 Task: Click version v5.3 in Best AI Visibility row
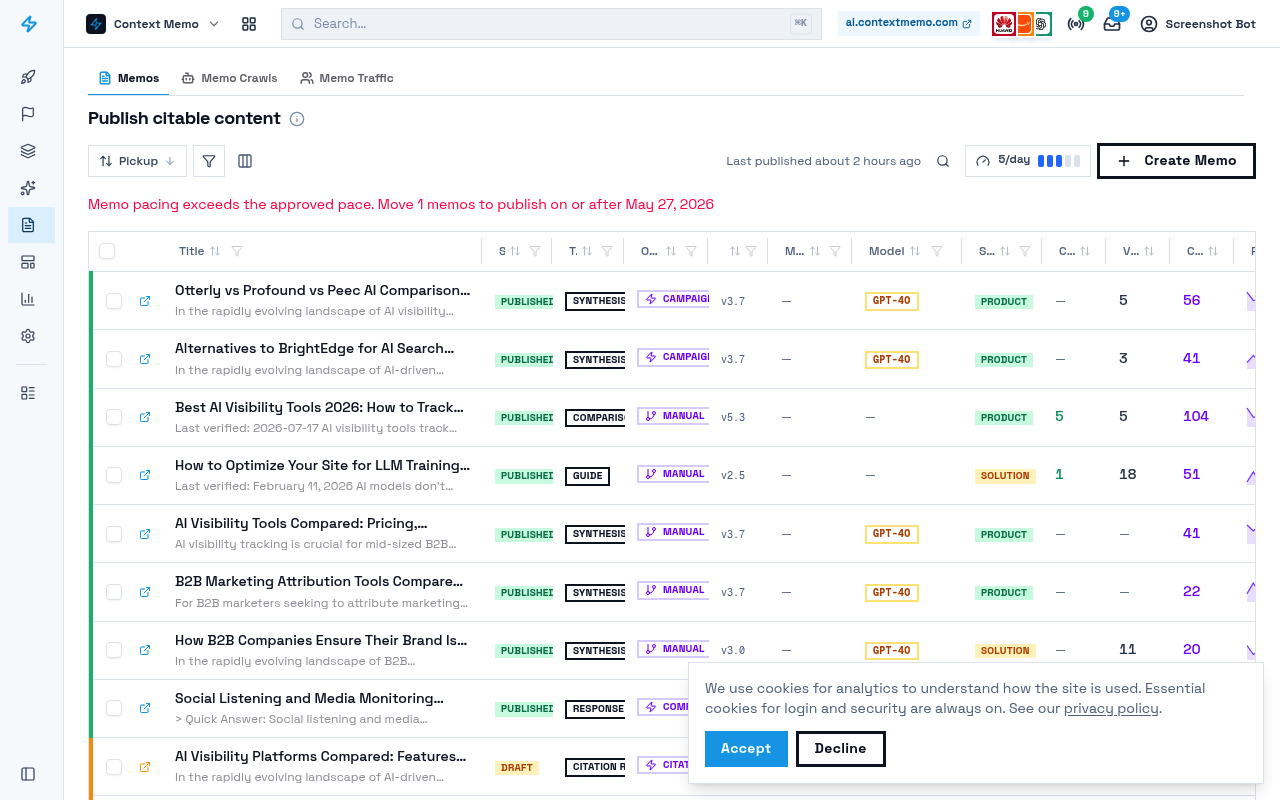733,418
